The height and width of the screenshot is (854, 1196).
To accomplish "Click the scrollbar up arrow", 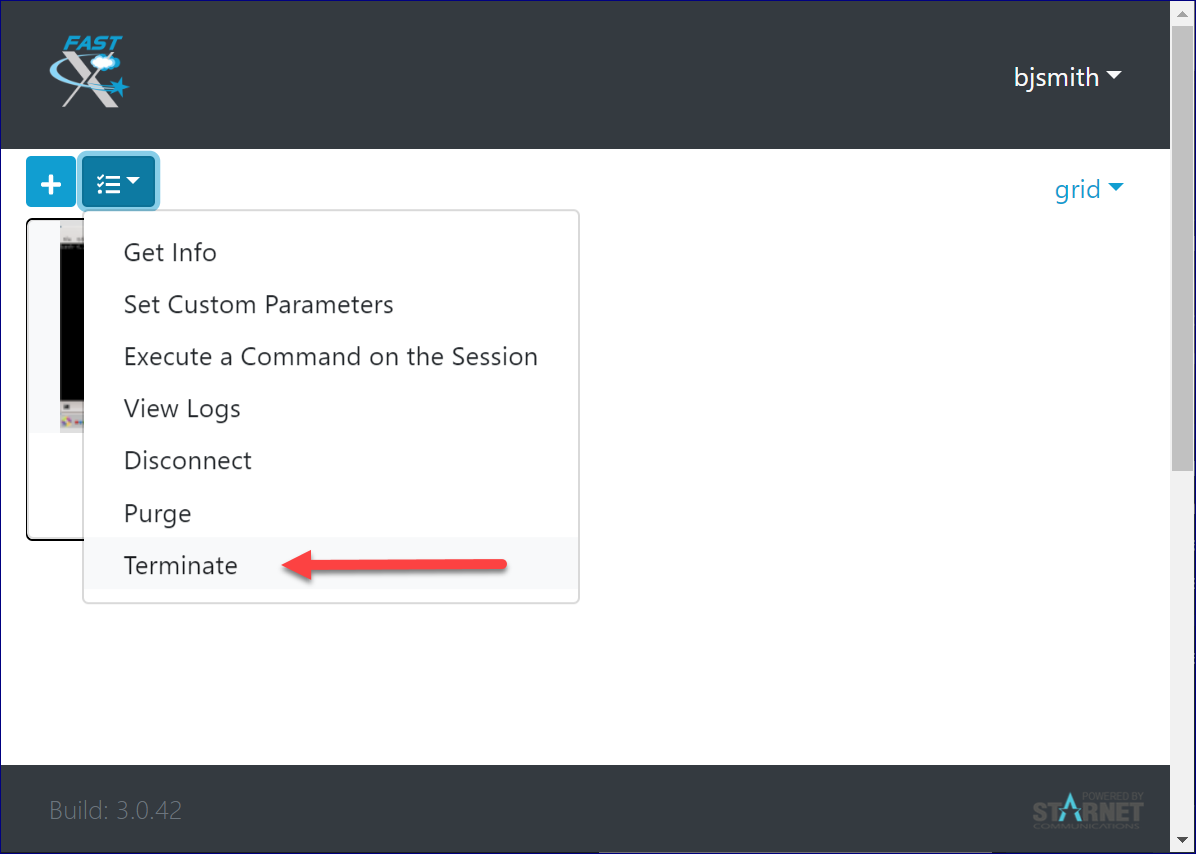I will coord(1182,12).
